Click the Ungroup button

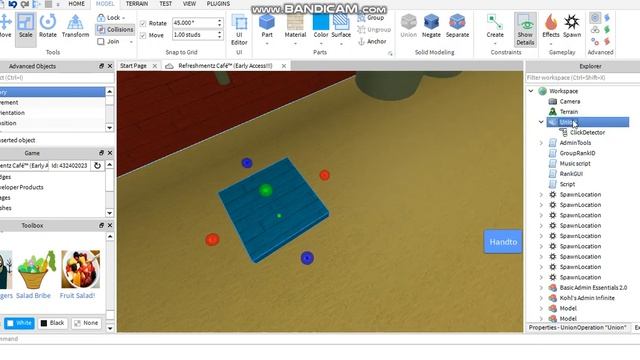tap(374, 30)
